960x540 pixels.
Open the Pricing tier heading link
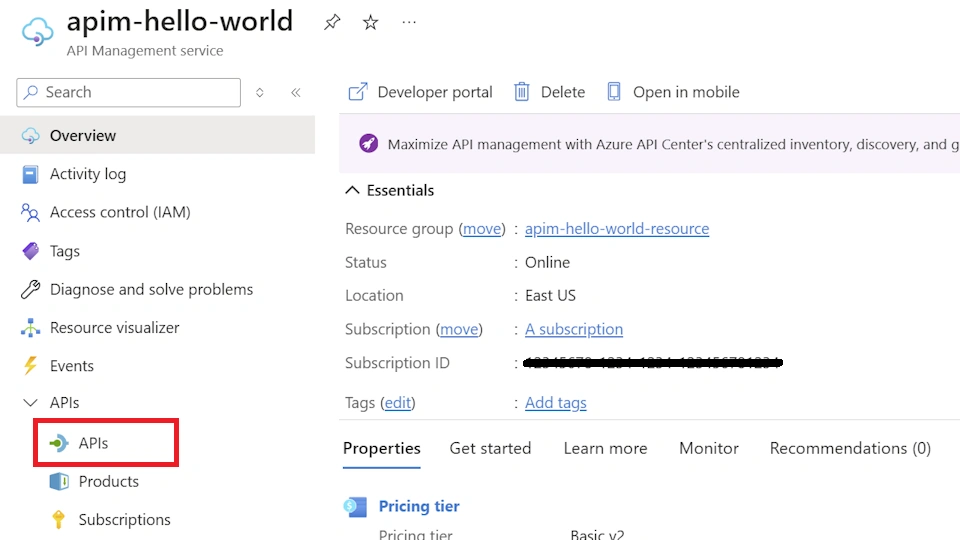(x=419, y=506)
